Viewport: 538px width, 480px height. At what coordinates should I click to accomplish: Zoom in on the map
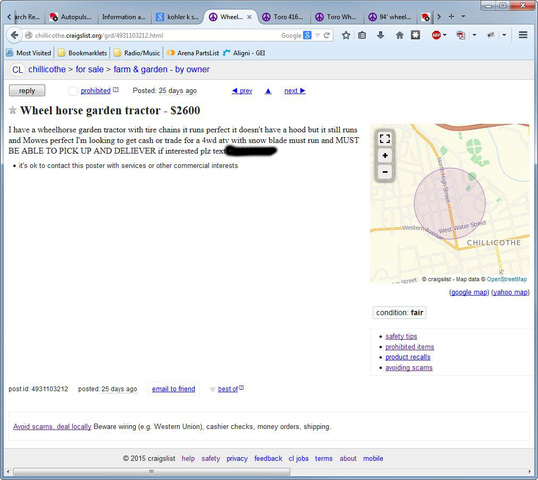pyautogui.click(x=385, y=156)
